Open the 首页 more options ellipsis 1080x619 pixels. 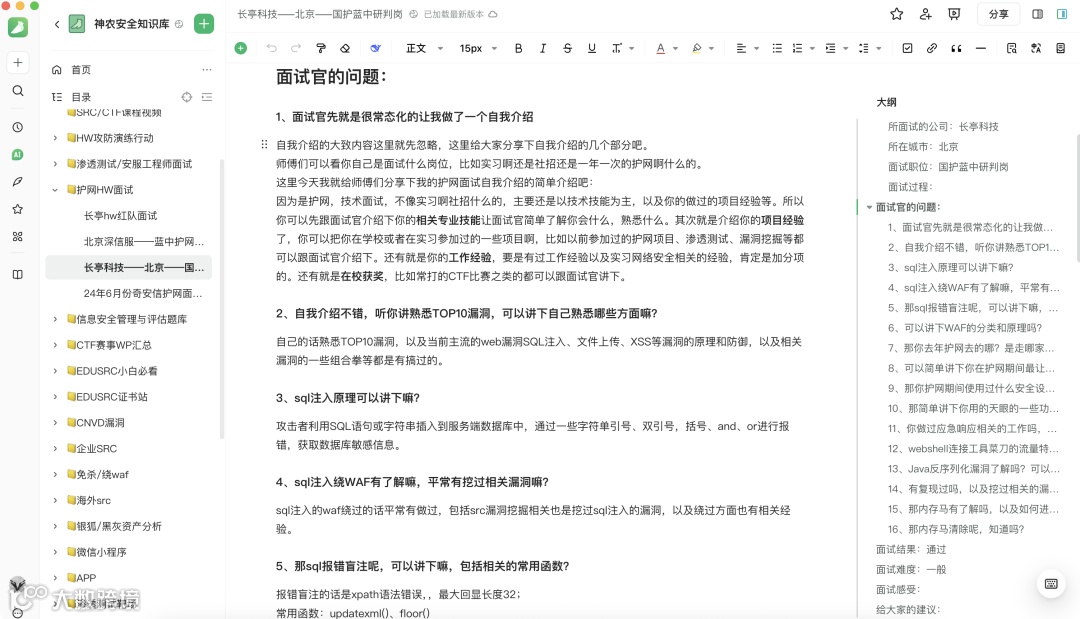pos(207,70)
